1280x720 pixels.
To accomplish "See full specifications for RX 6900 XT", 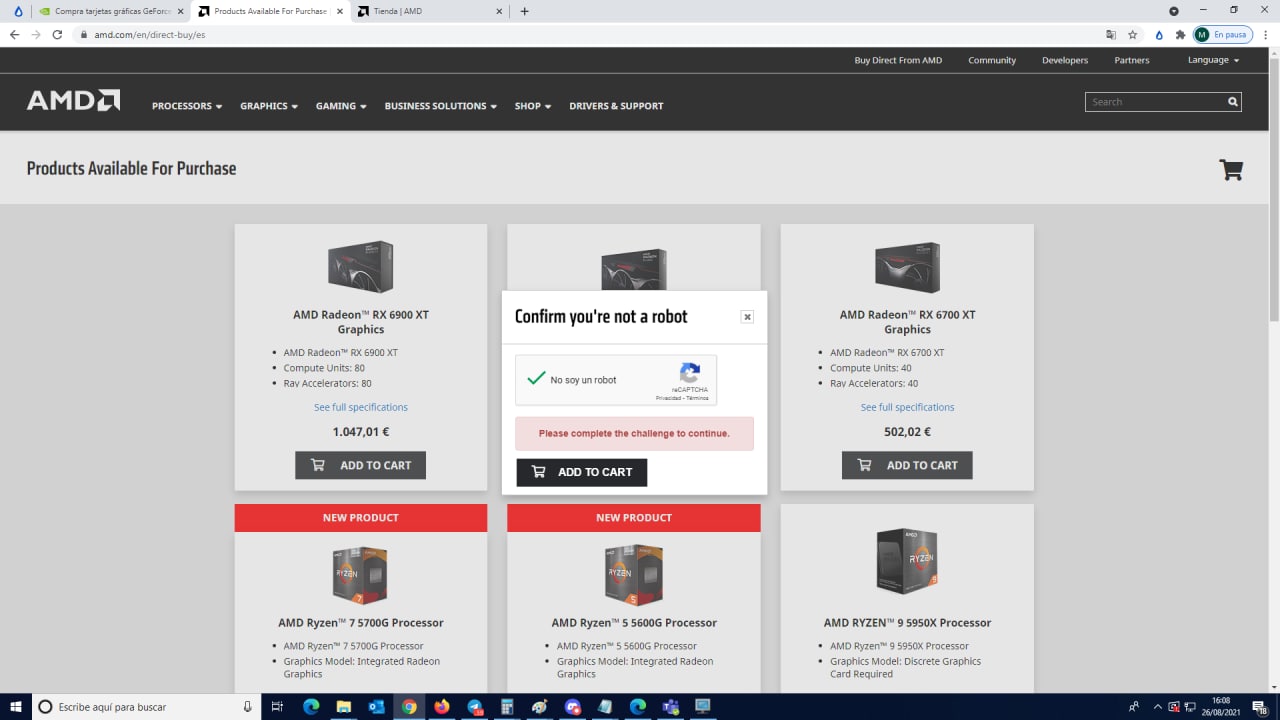I will pos(361,407).
